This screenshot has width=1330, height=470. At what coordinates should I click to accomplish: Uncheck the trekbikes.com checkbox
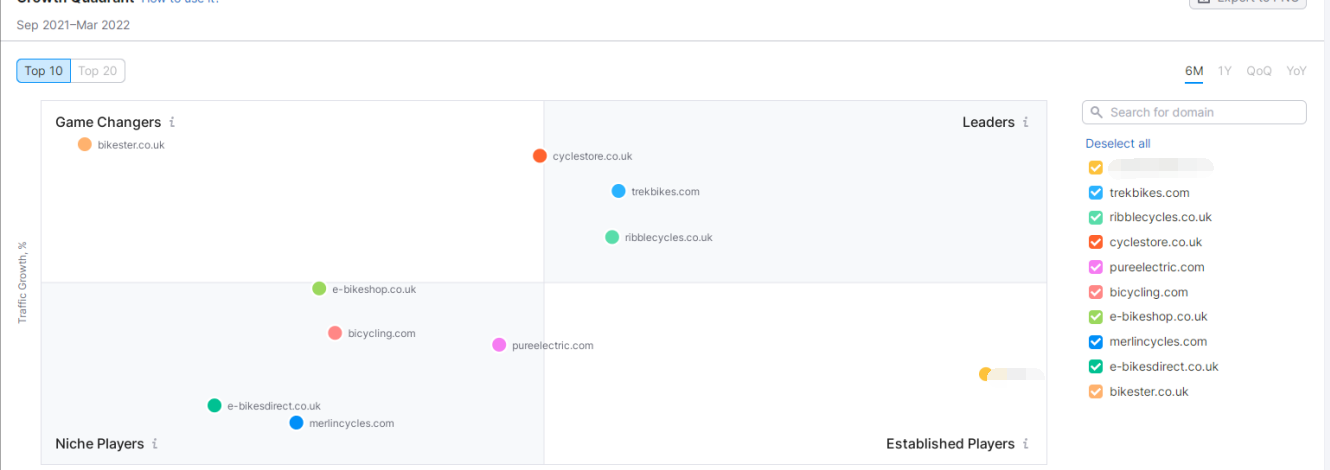pyautogui.click(x=1096, y=193)
